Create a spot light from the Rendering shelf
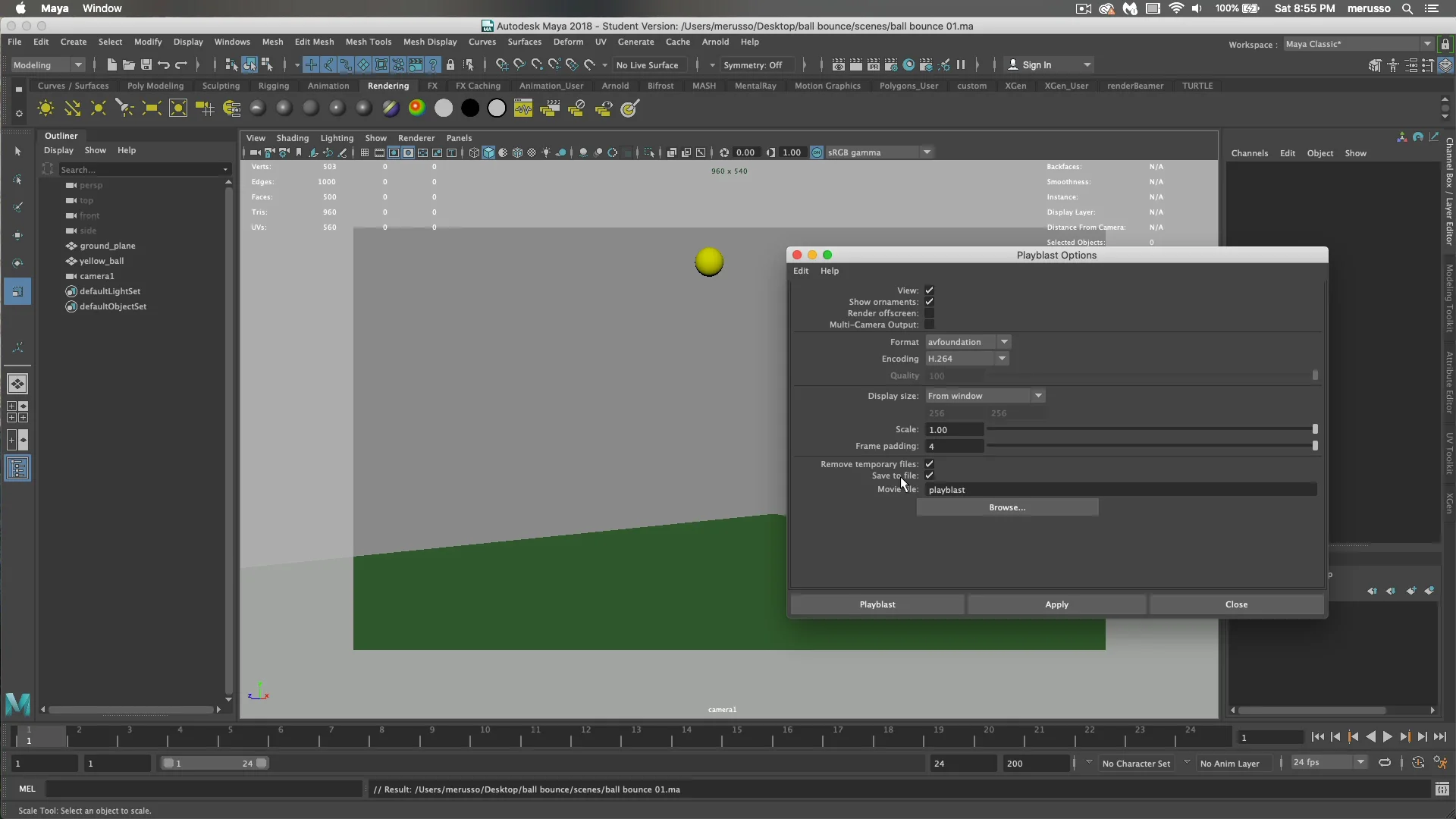This screenshot has width=1456, height=819. coord(126,108)
